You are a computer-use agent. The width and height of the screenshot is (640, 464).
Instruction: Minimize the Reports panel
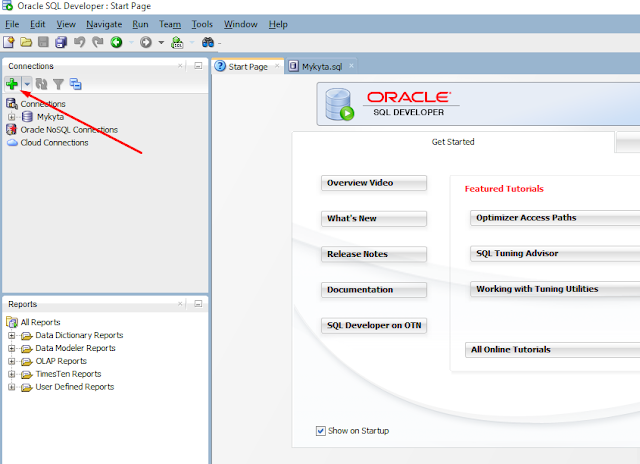pos(198,304)
